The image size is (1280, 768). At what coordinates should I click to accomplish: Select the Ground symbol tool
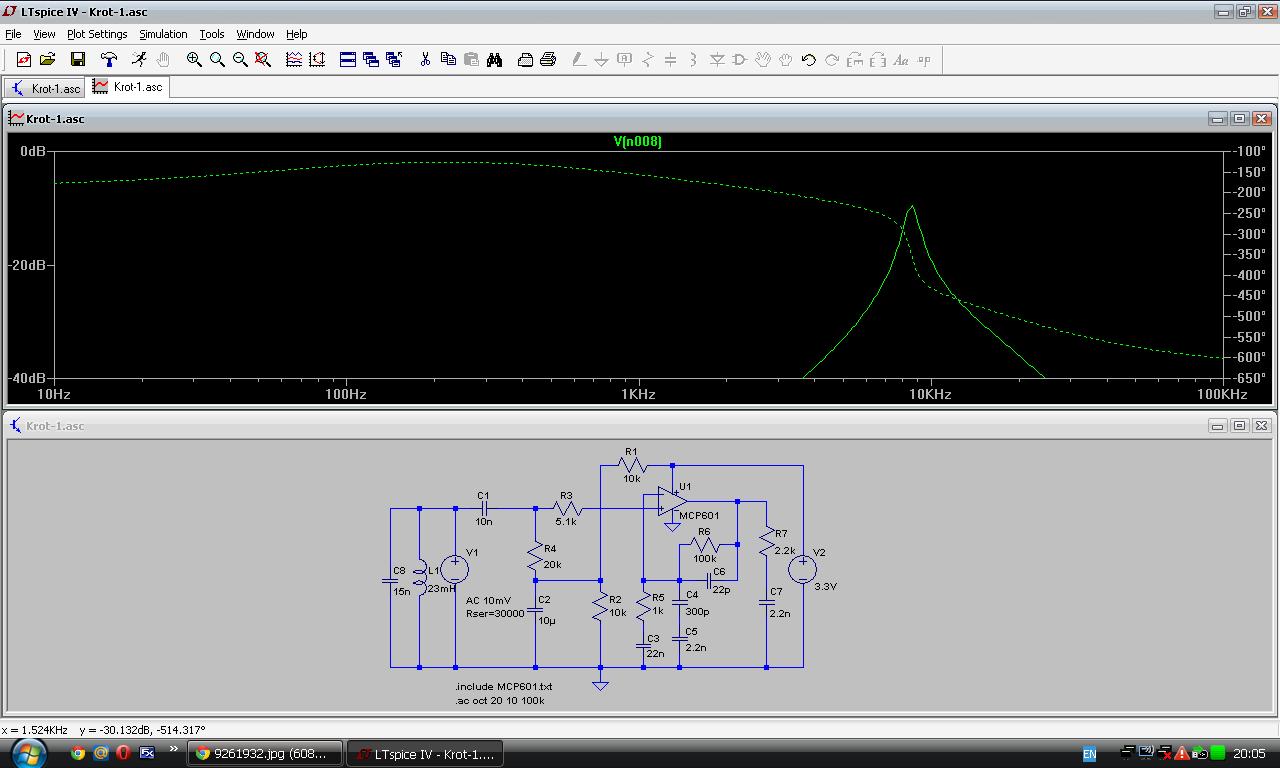tap(602, 60)
